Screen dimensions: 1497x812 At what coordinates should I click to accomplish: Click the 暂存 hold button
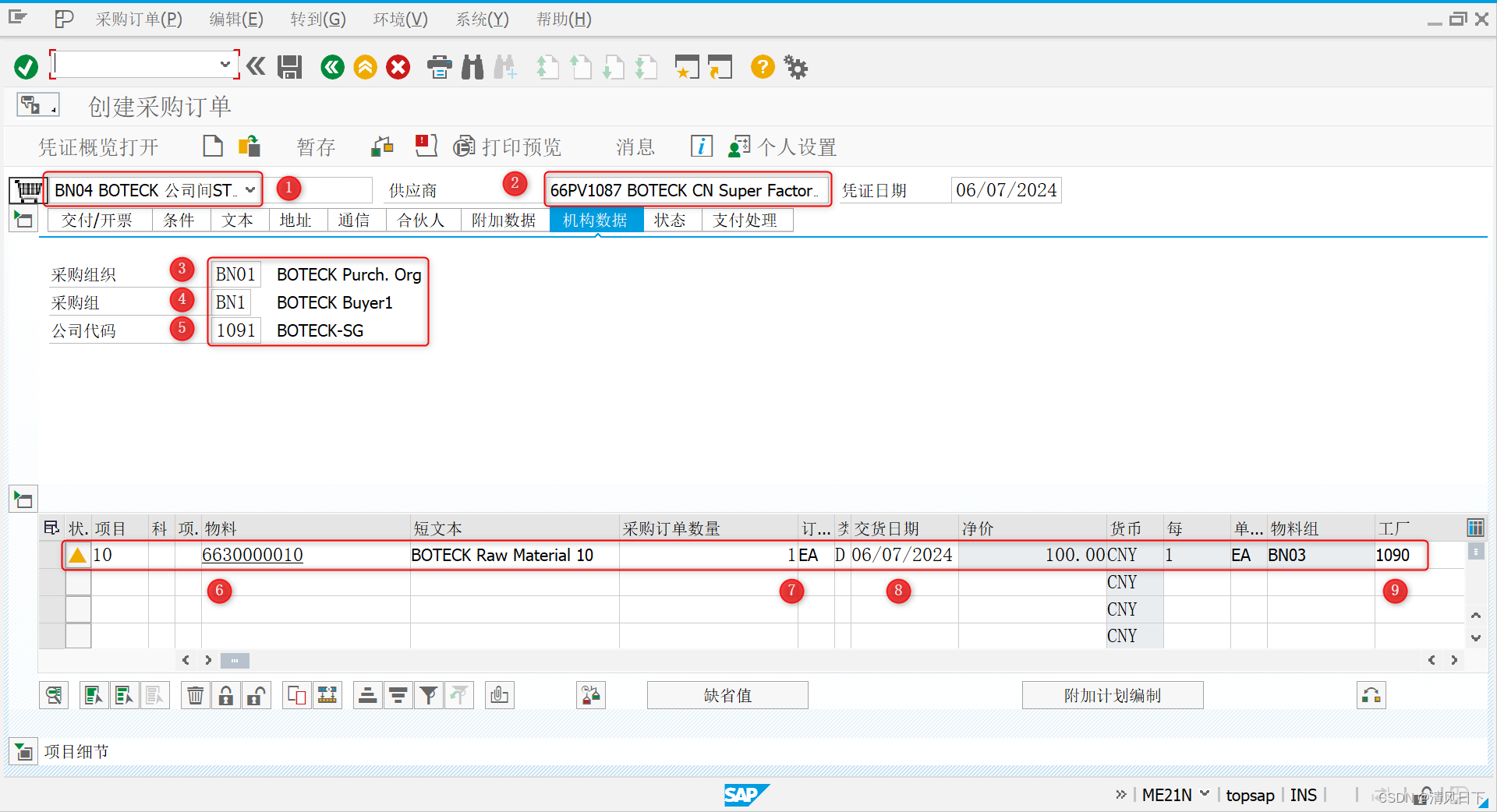tap(316, 147)
